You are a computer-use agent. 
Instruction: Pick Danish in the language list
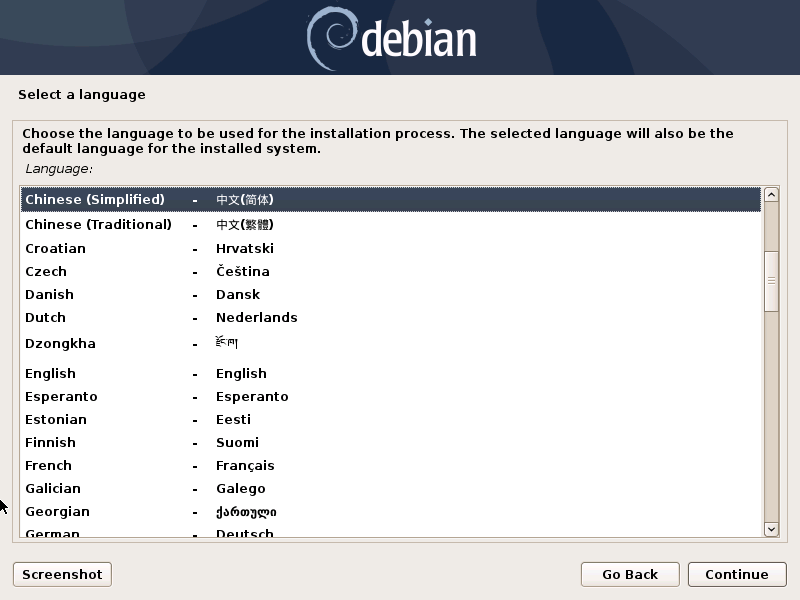[391, 294]
